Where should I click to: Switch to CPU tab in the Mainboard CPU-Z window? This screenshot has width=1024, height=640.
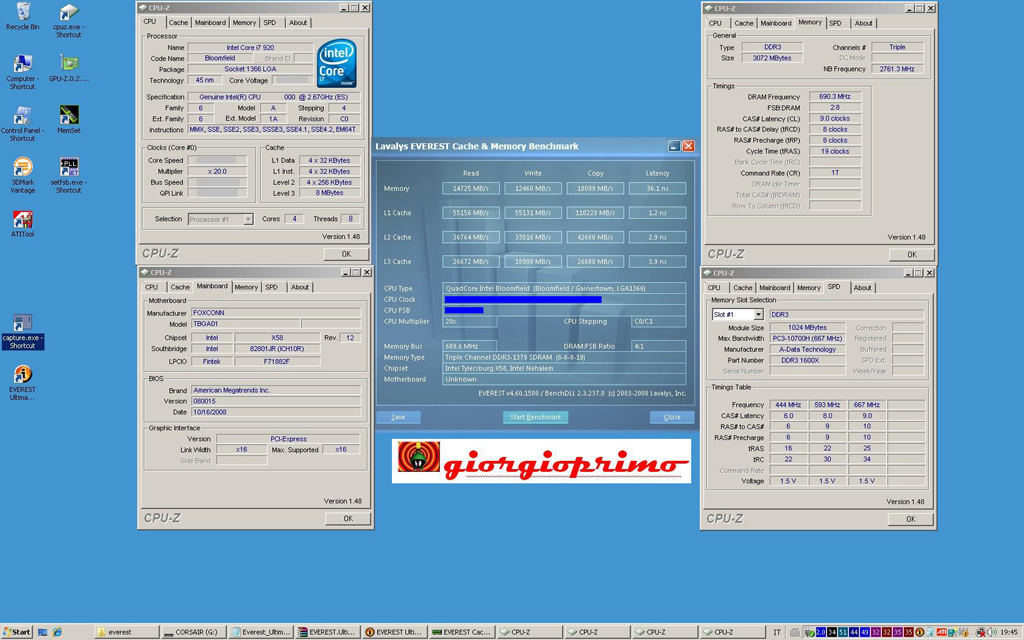tap(152, 287)
